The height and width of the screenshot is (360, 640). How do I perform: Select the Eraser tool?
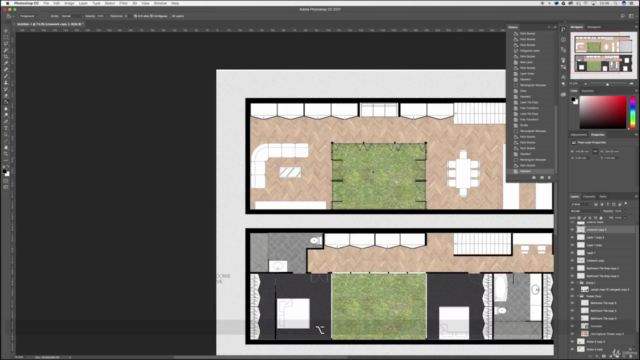[x=6, y=96]
